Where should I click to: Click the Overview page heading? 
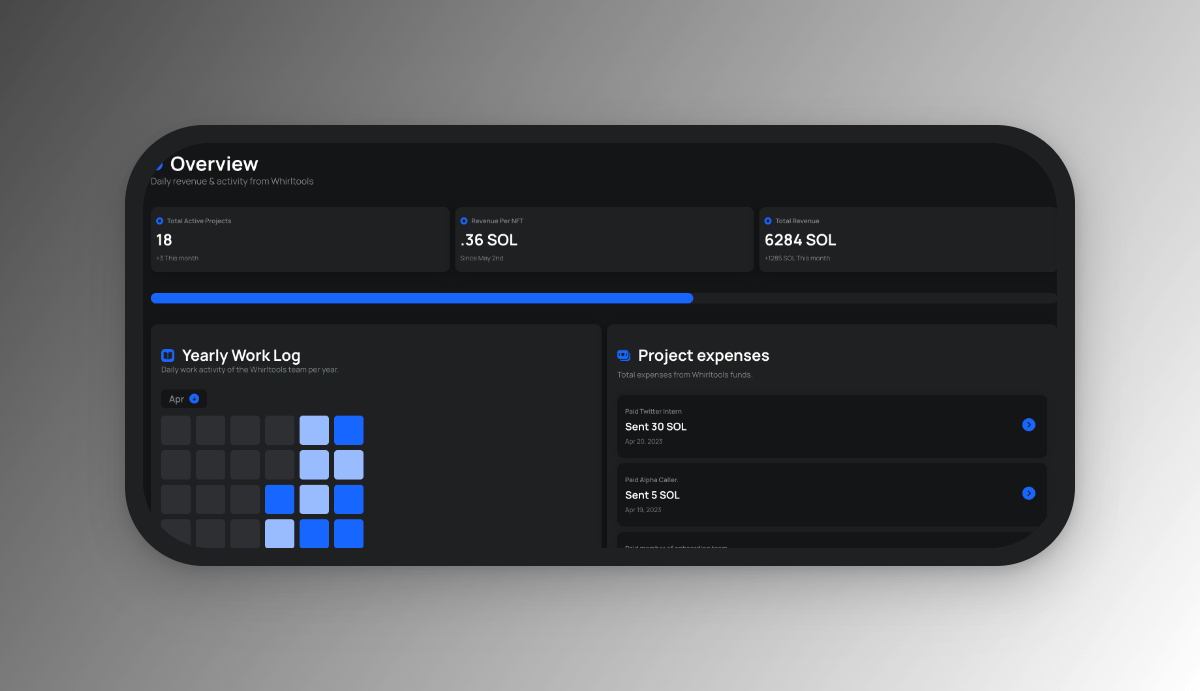click(x=214, y=164)
